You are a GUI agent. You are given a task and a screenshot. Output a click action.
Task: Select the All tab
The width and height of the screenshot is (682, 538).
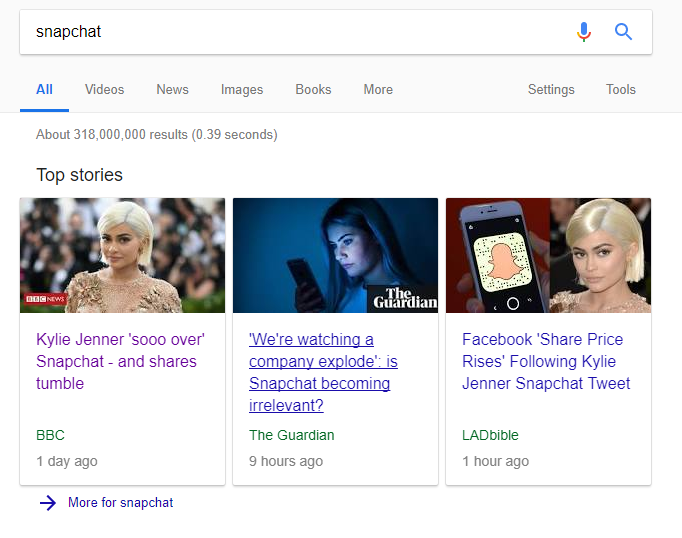coord(44,90)
